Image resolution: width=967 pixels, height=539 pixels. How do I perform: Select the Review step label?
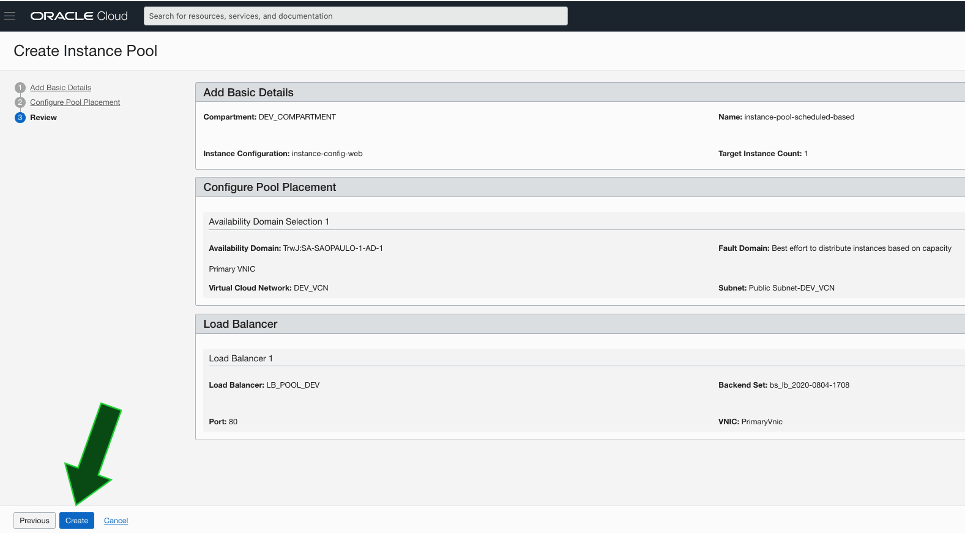(44, 118)
